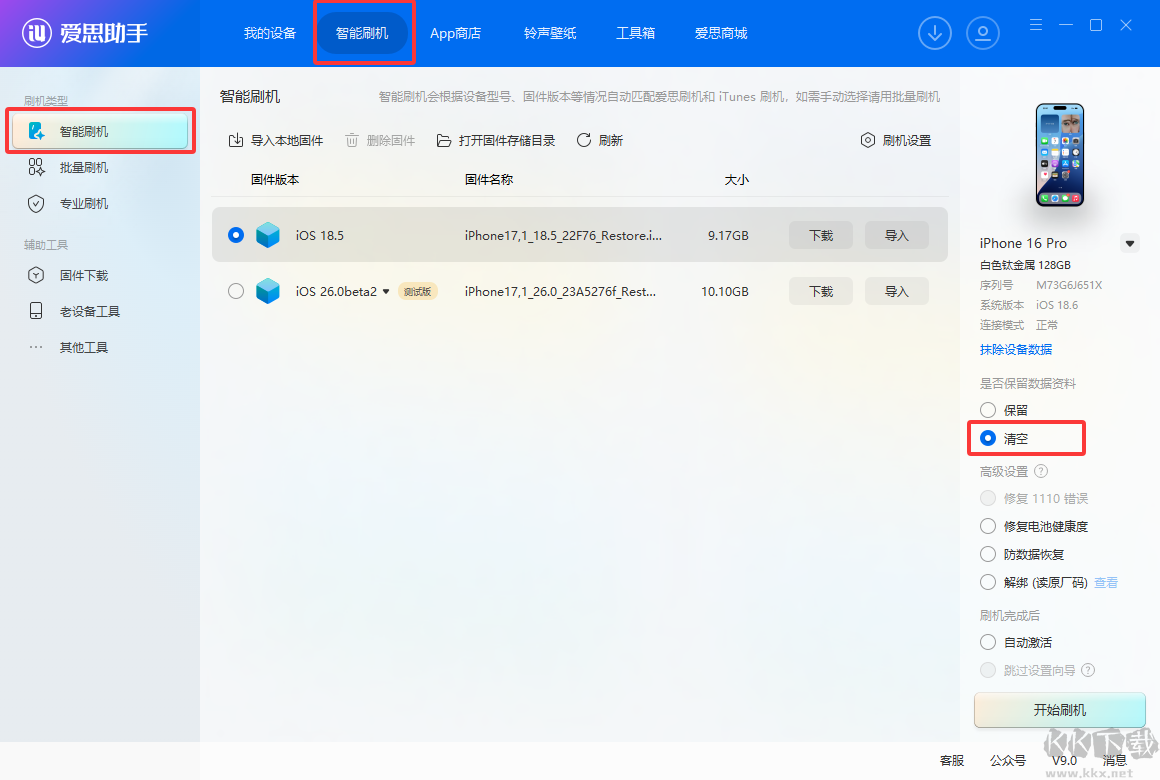
Task: Click the 大小 column header
Action: (737, 179)
